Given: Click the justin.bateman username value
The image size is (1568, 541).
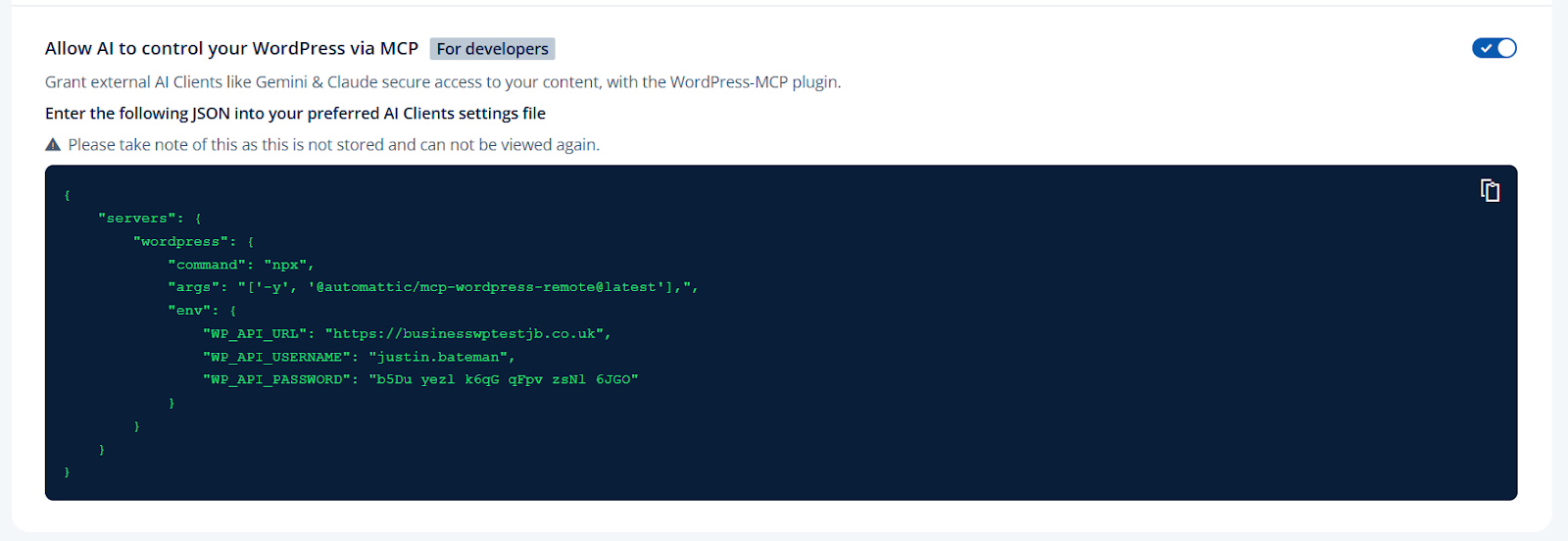Looking at the screenshot, I should (438, 358).
